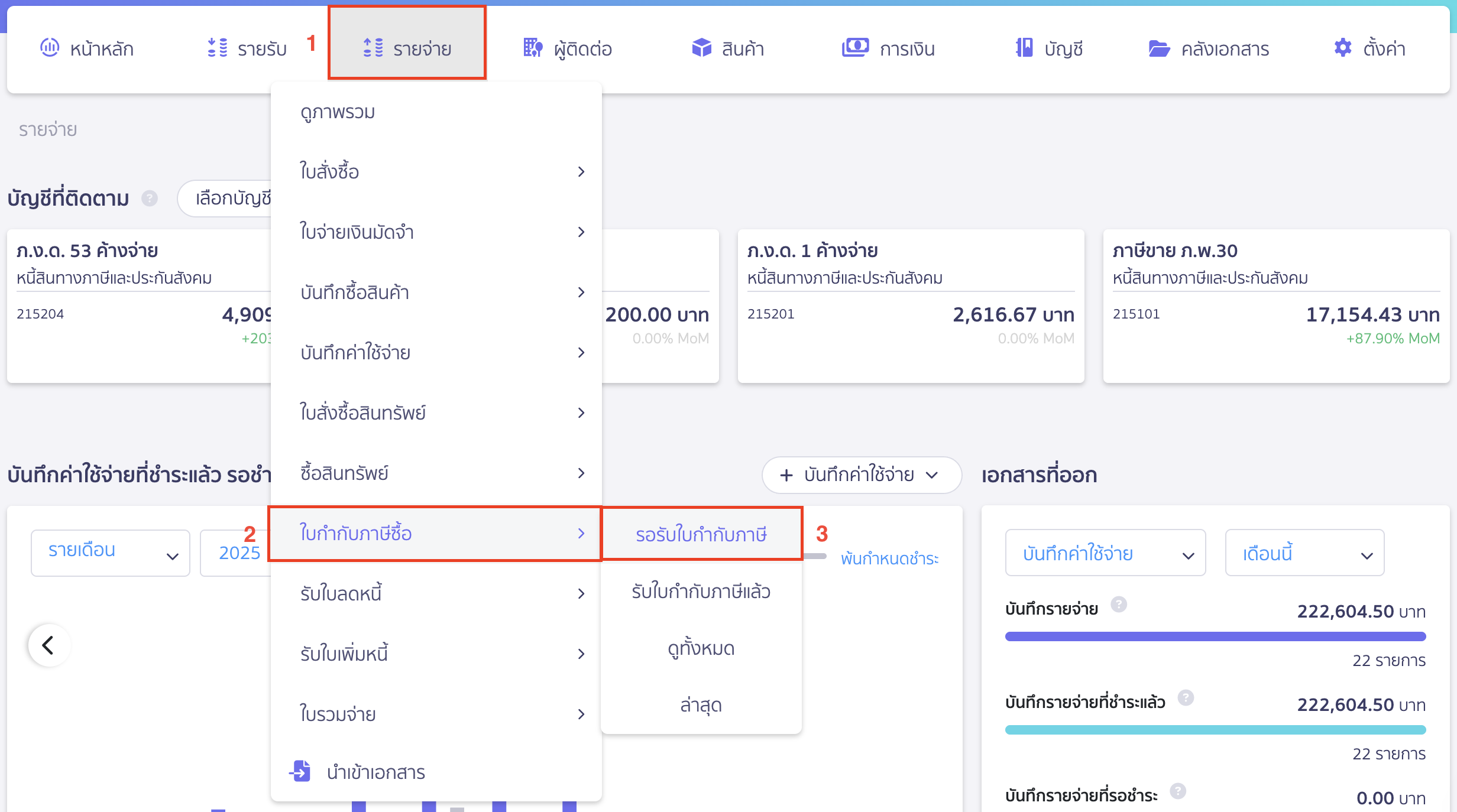Expand the ใบรวมจ่าย submenu

[x=436, y=714]
